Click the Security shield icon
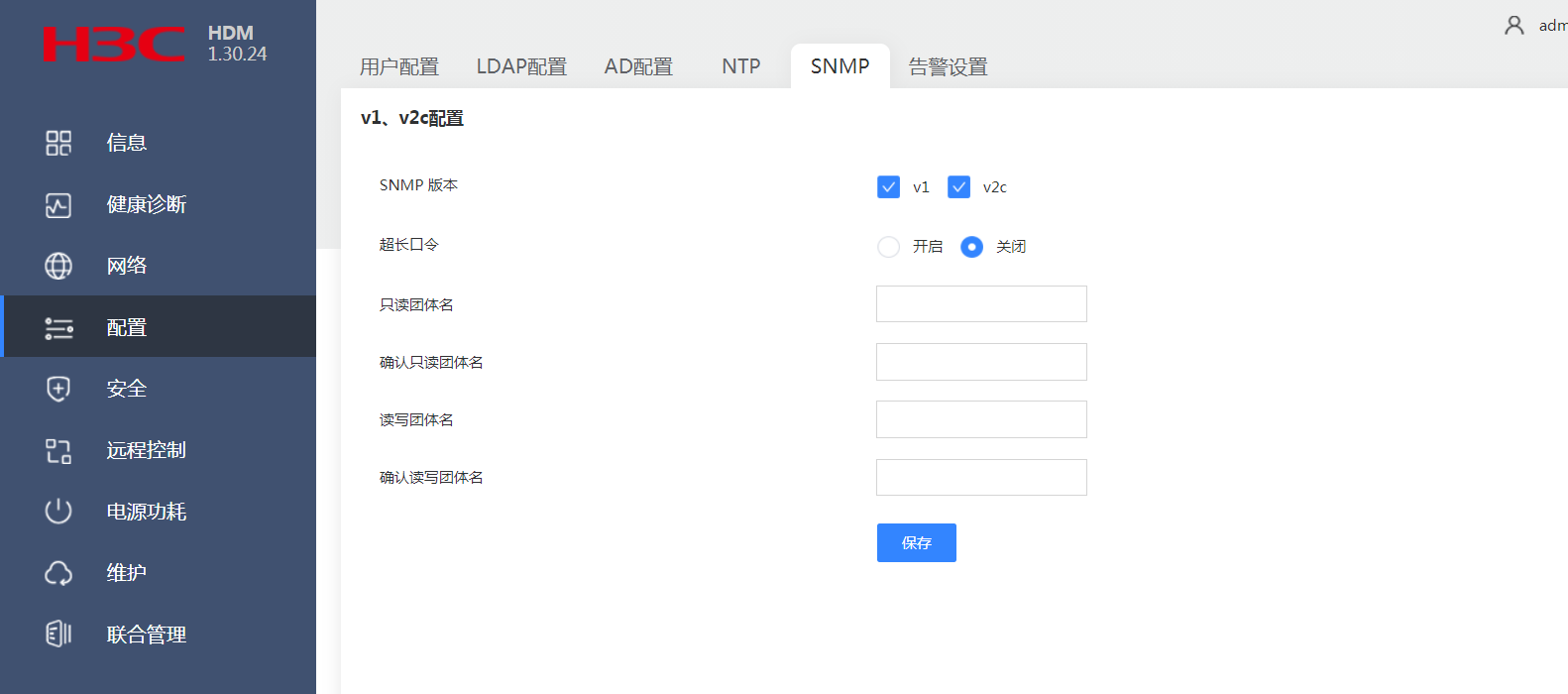The width and height of the screenshot is (1568, 694). pyautogui.click(x=58, y=389)
